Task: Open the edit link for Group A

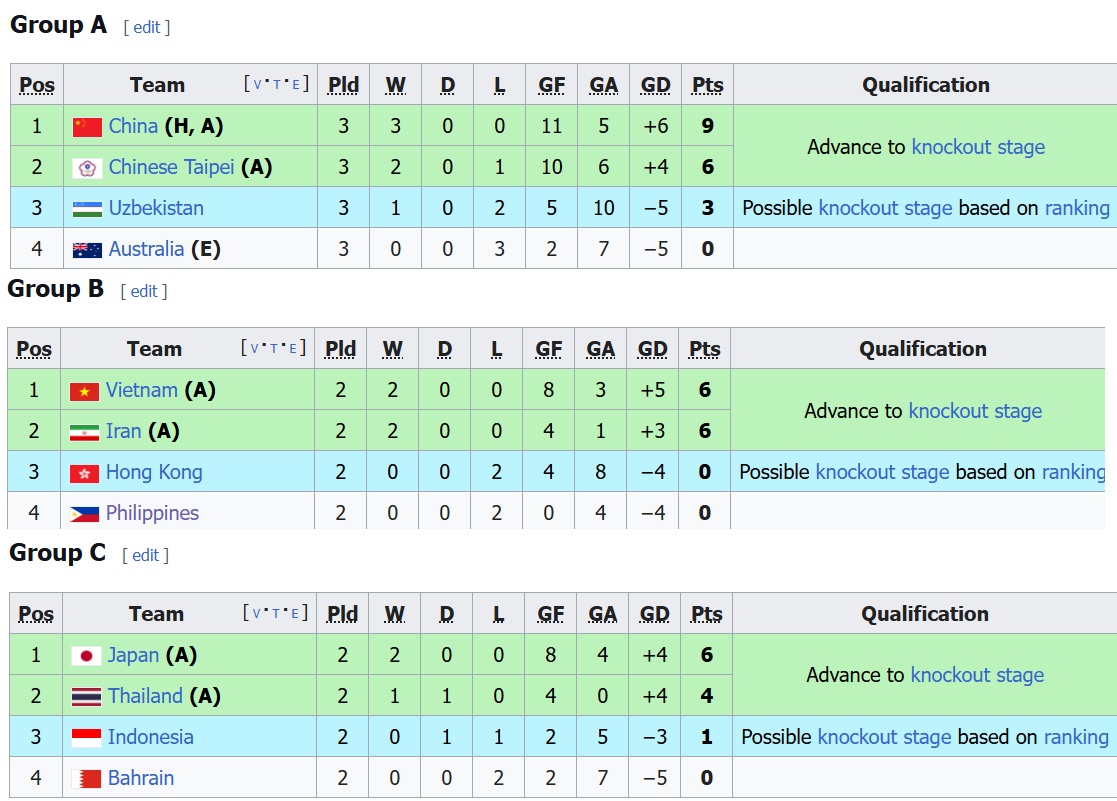Action: pyautogui.click(x=147, y=27)
